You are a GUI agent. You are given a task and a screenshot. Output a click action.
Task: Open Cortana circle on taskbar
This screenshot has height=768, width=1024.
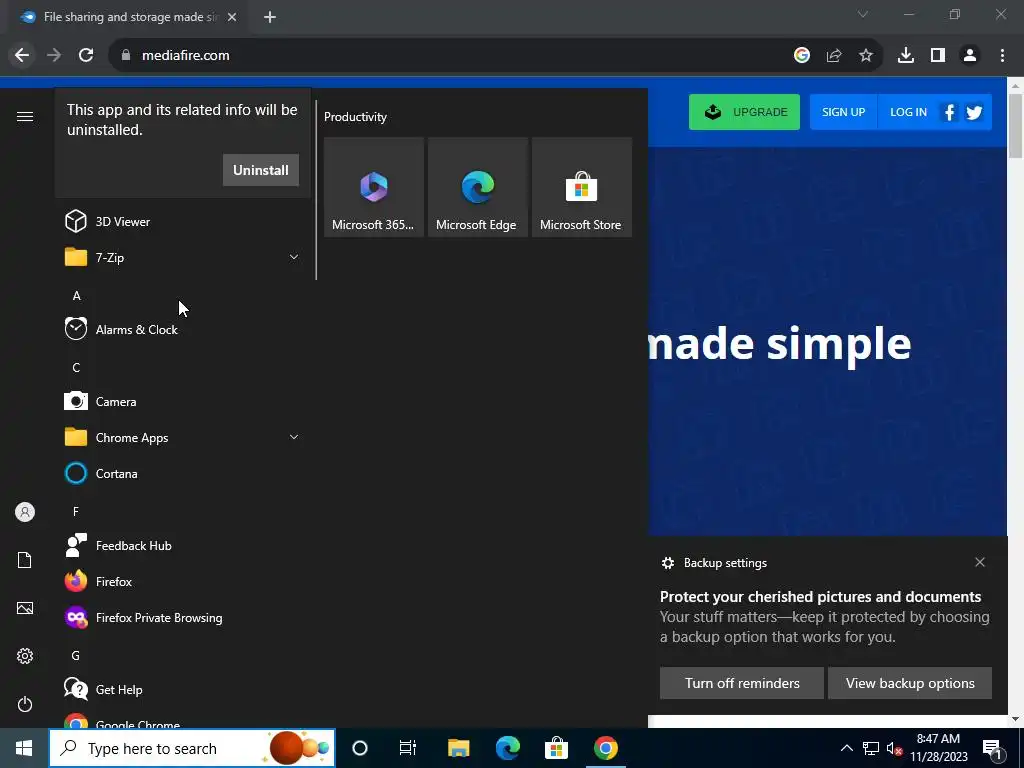coord(360,748)
